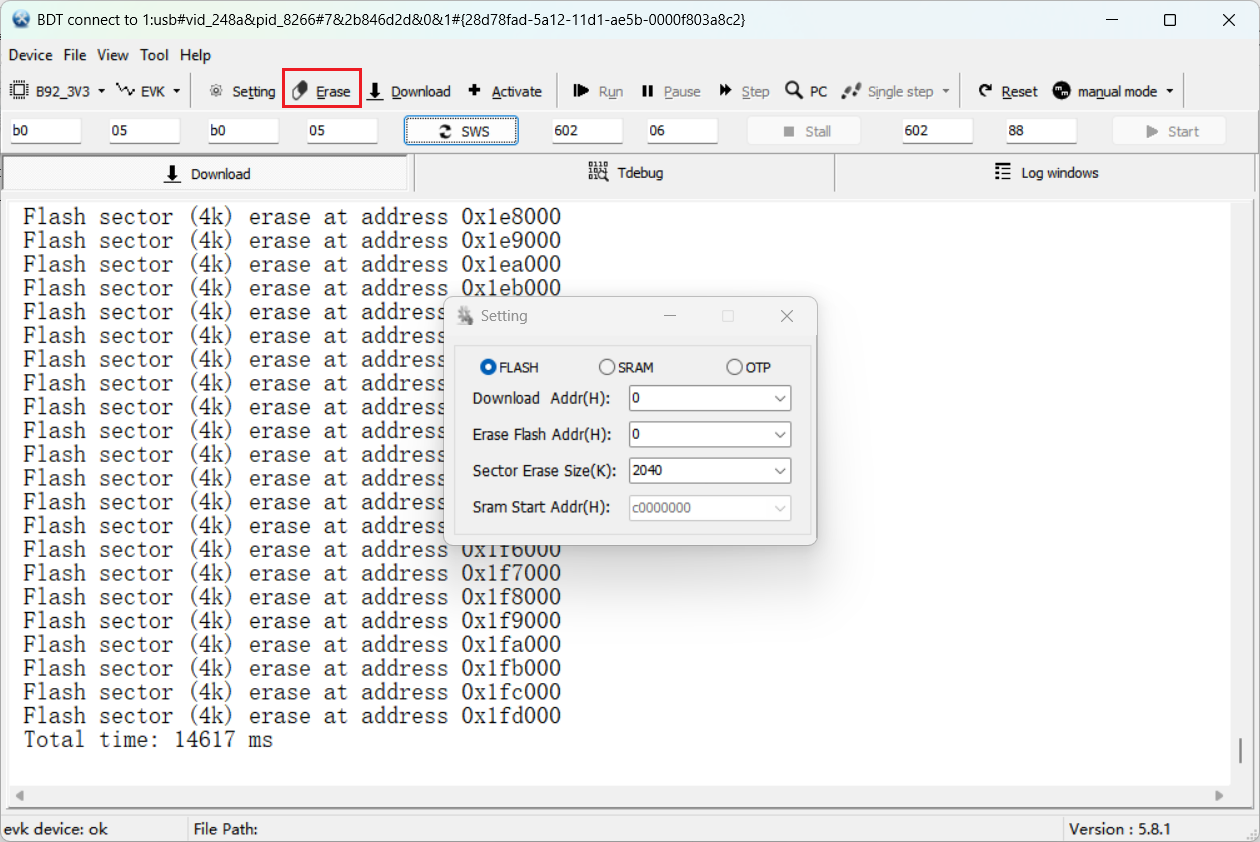Screen dimensions: 1260x842
Task: Click the horizontal scrollbar left arrow
Action: tap(17, 796)
